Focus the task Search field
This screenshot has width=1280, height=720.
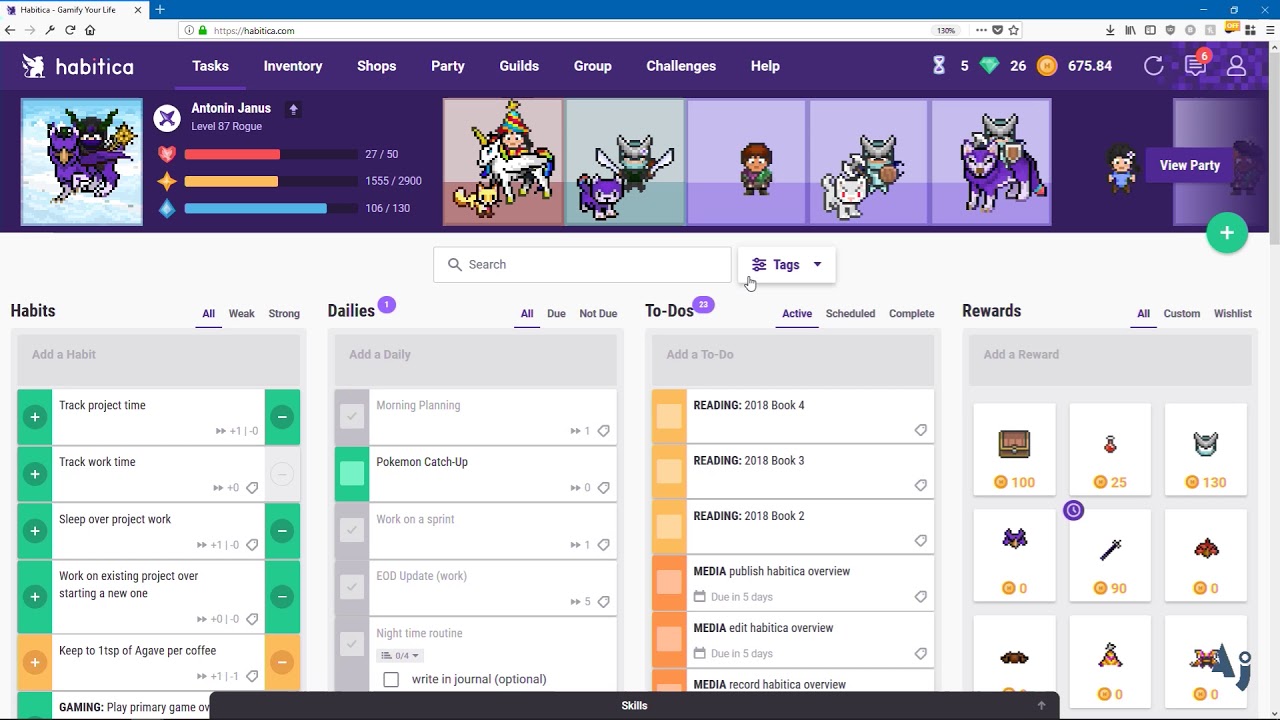[x=582, y=265]
